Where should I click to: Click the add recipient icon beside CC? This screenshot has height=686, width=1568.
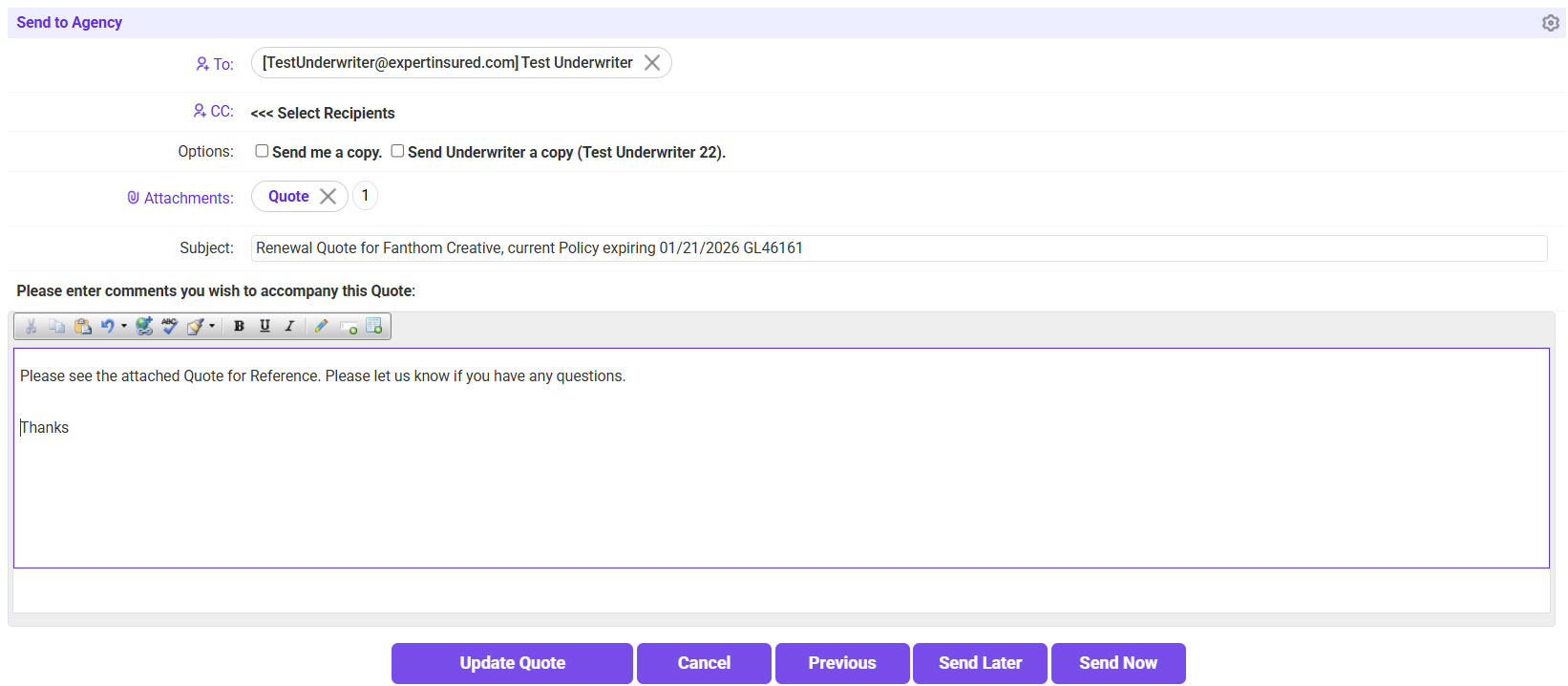tap(200, 111)
